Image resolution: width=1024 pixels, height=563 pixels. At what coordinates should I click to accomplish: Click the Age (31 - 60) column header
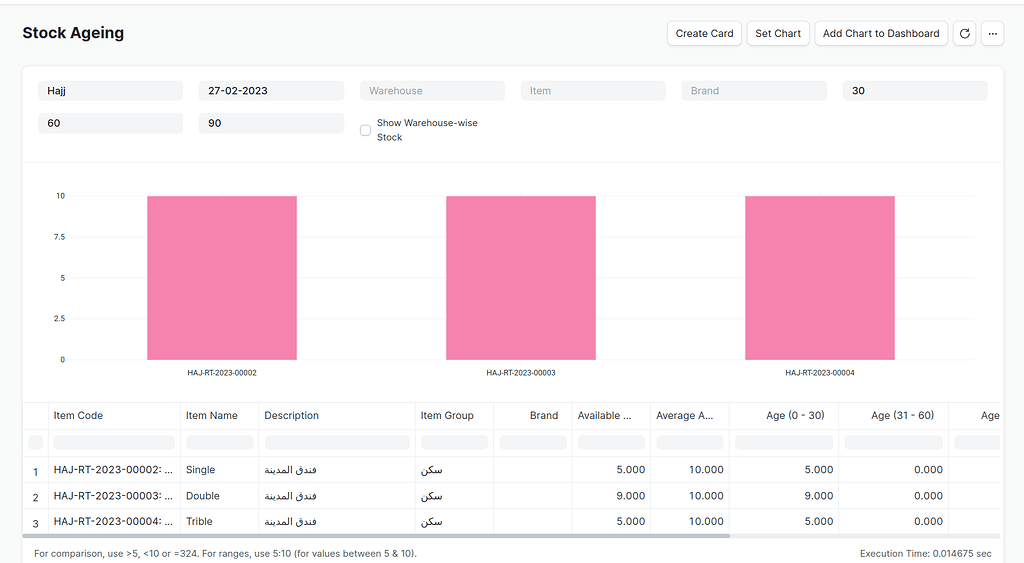click(x=893, y=415)
